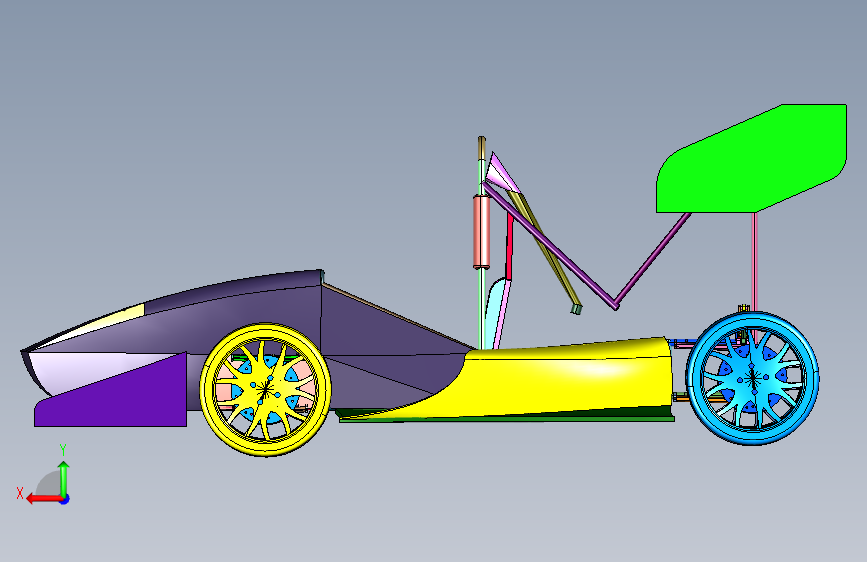
Task: Pick the salmon cylinder on the roll hoop
Action: (482, 232)
